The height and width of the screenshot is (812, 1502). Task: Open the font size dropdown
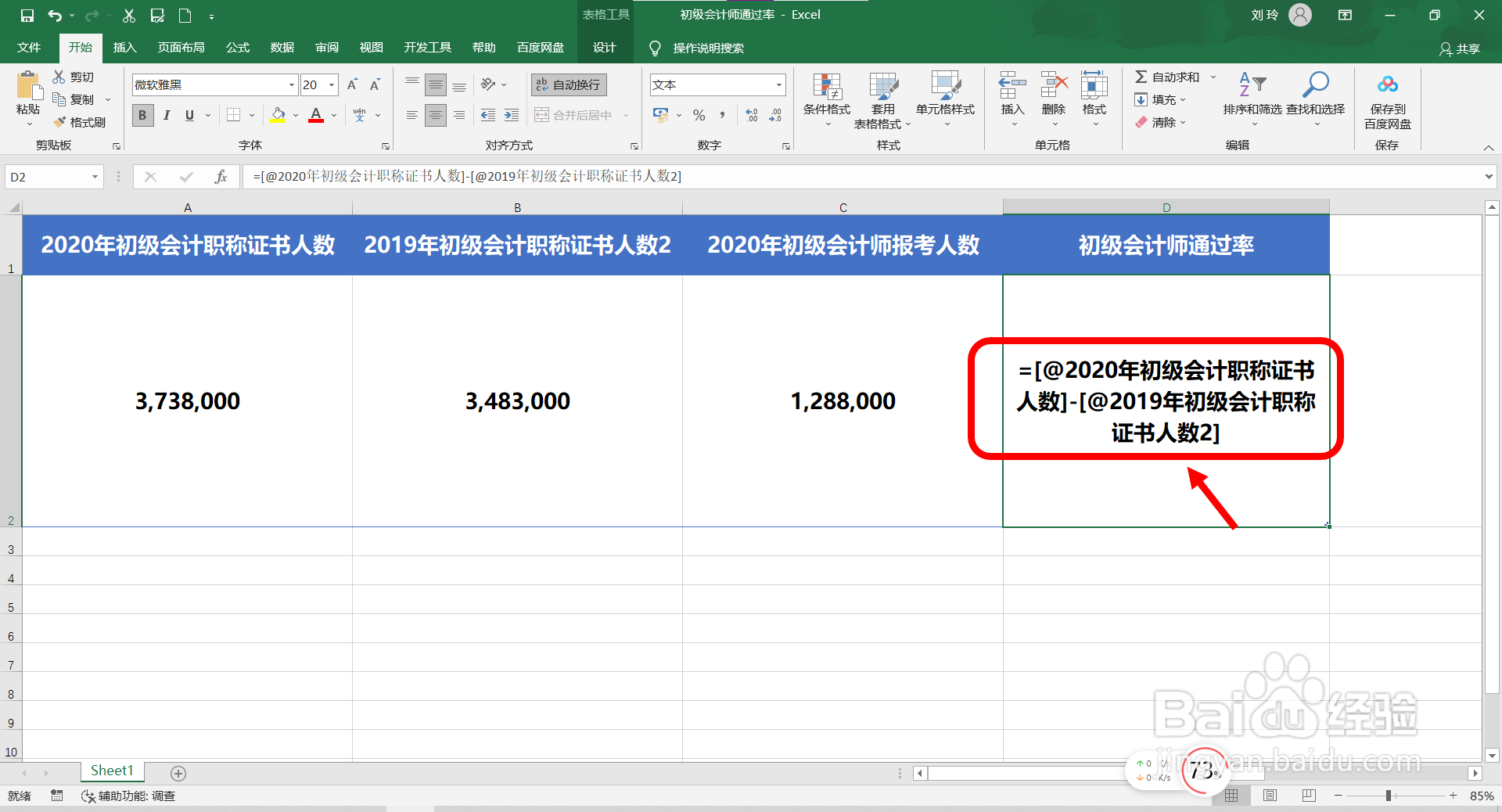pyautogui.click(x=332, y=84)
